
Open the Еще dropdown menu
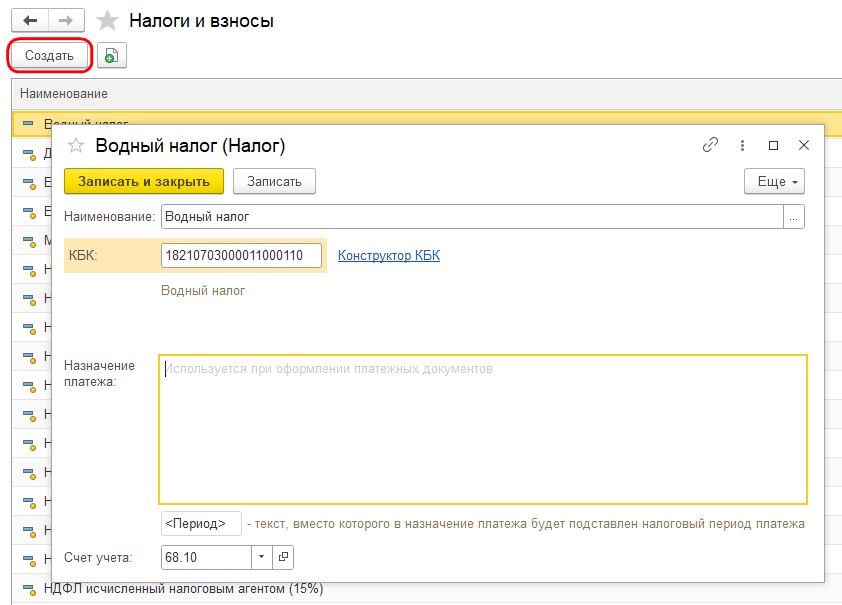tap(774, 181)
